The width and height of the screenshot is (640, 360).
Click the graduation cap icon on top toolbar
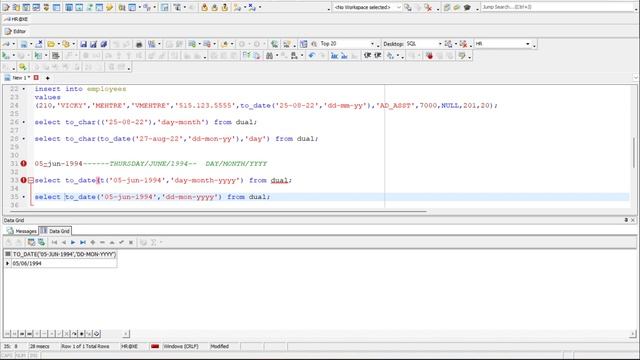(x=467, y=7)
